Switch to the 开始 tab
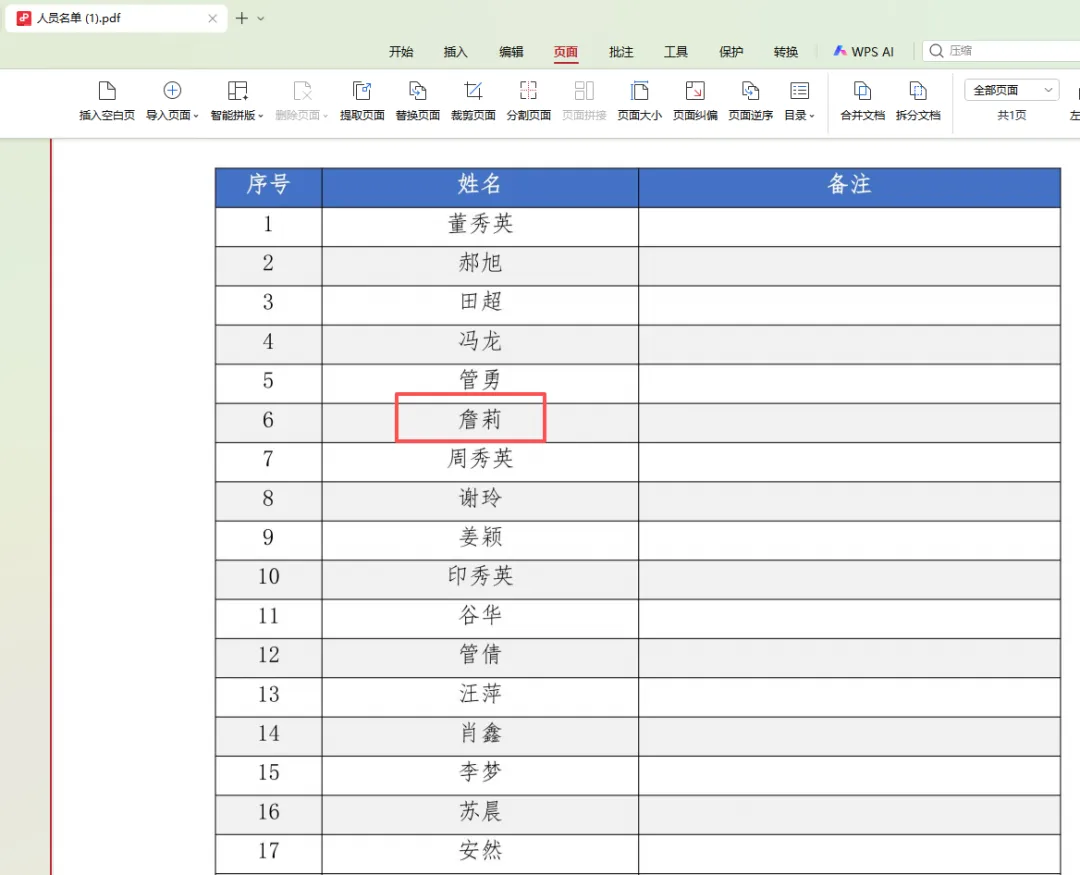 point(401,52)
